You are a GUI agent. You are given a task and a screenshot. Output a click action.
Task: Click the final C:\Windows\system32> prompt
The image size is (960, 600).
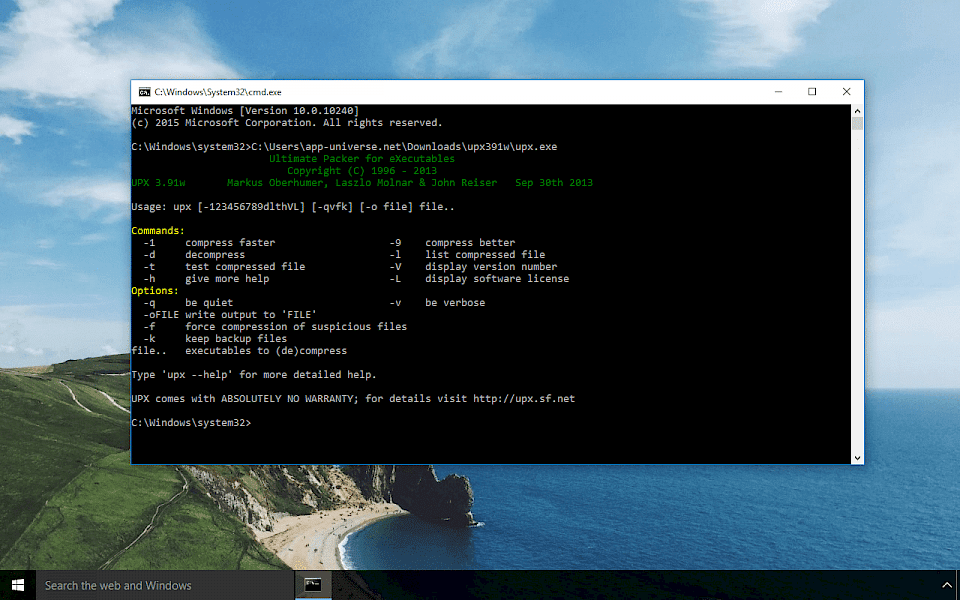coord(191,422)
